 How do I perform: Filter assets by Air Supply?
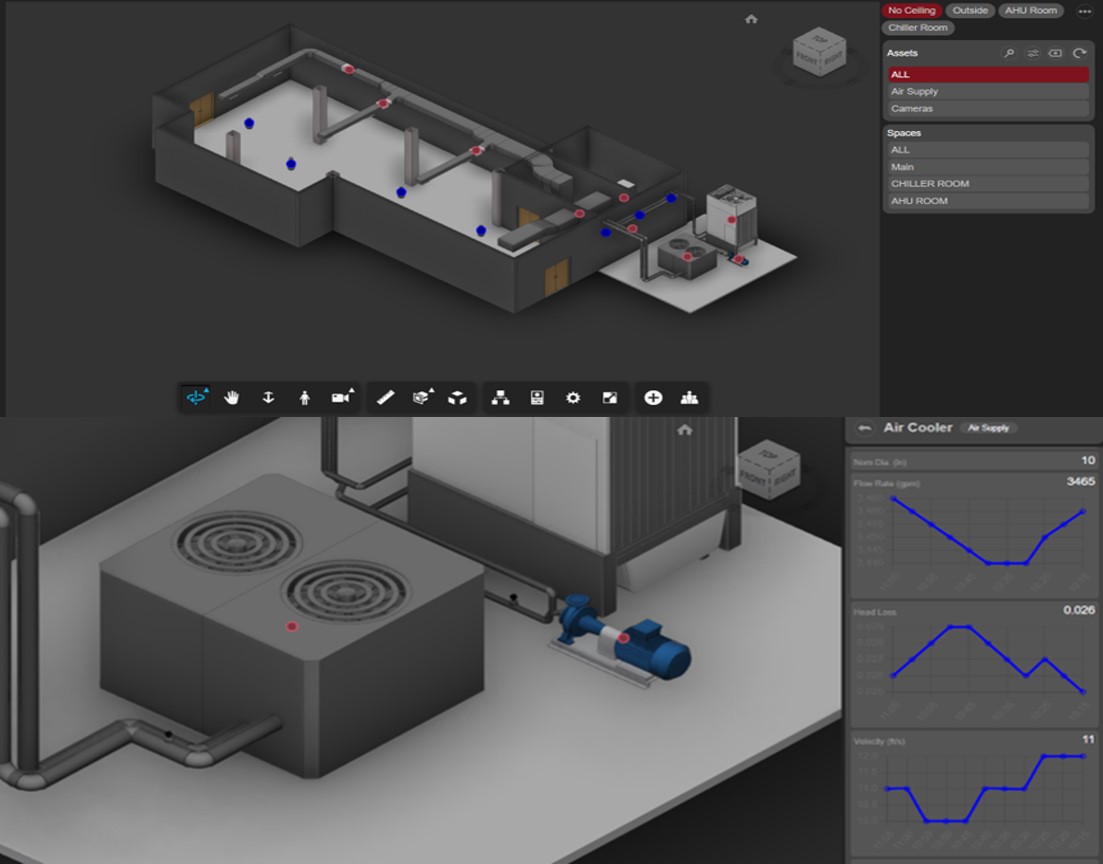pos(988,91)
